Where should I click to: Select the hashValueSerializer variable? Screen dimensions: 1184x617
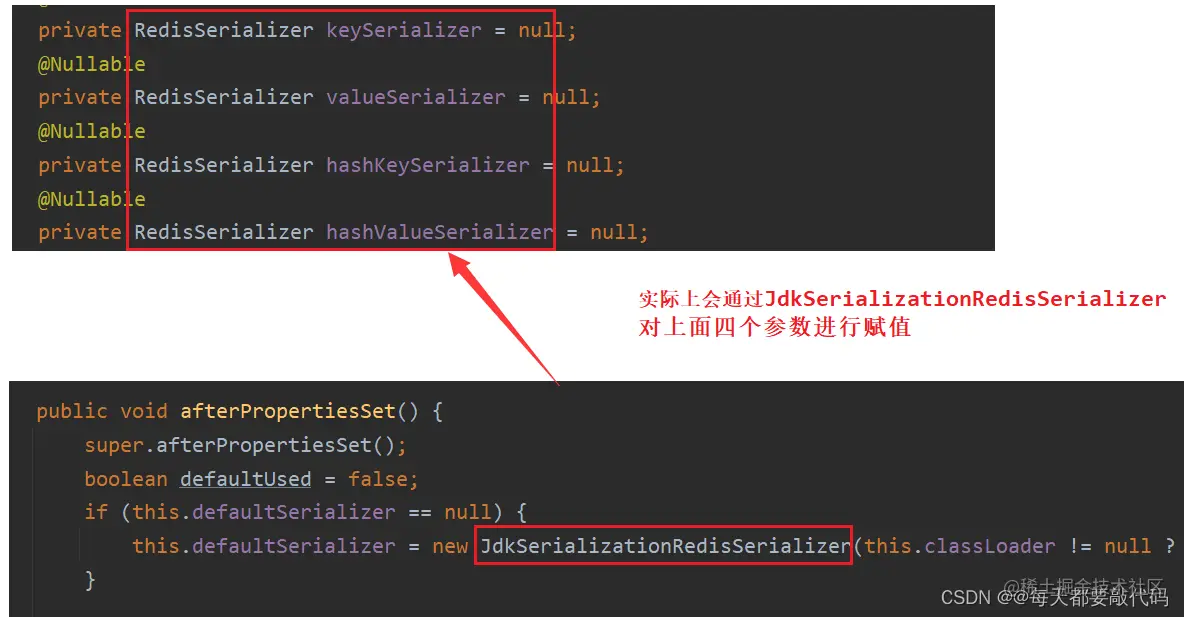(x=439, y=232)
